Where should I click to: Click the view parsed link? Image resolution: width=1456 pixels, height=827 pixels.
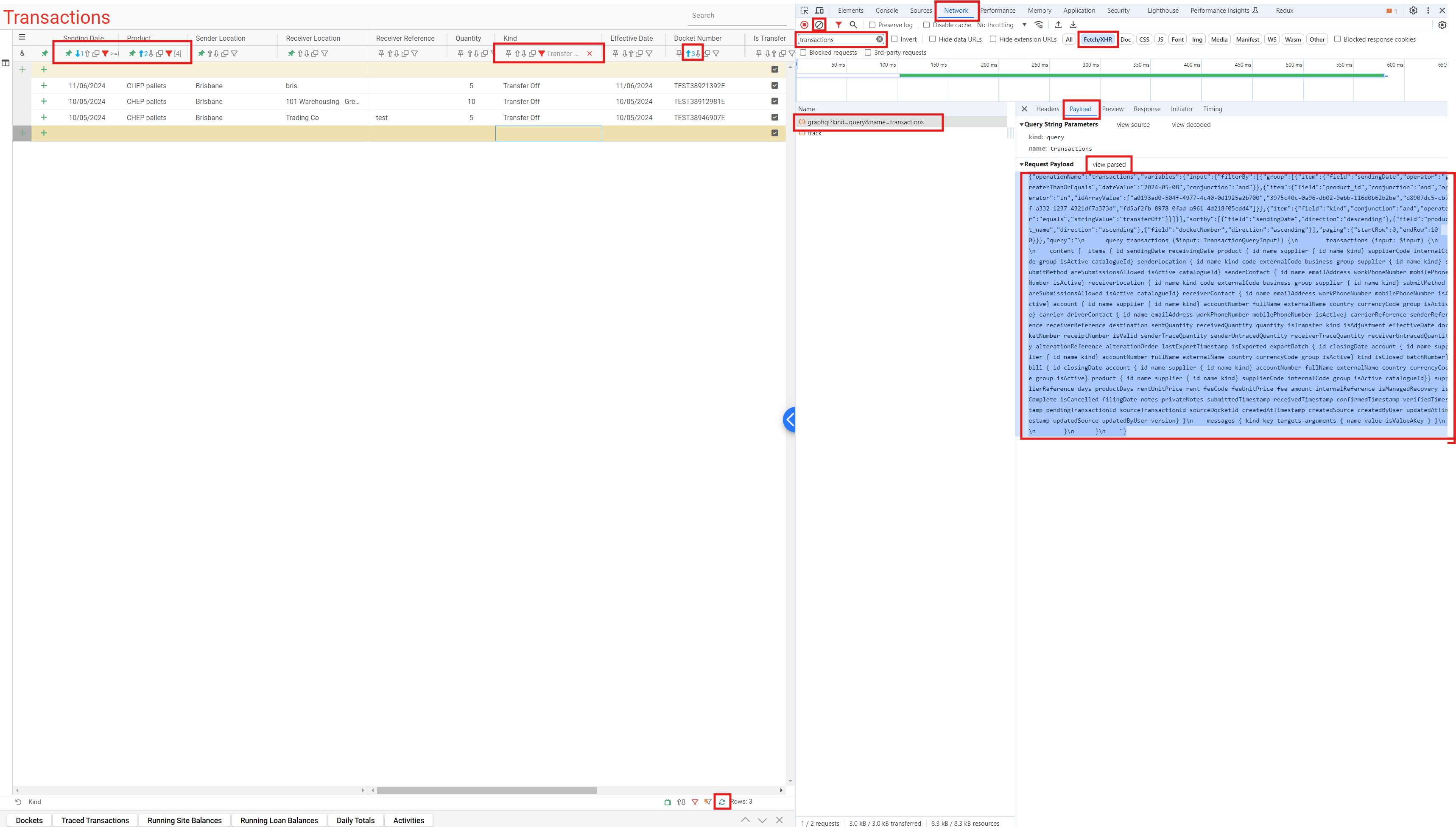point(1109,164)
